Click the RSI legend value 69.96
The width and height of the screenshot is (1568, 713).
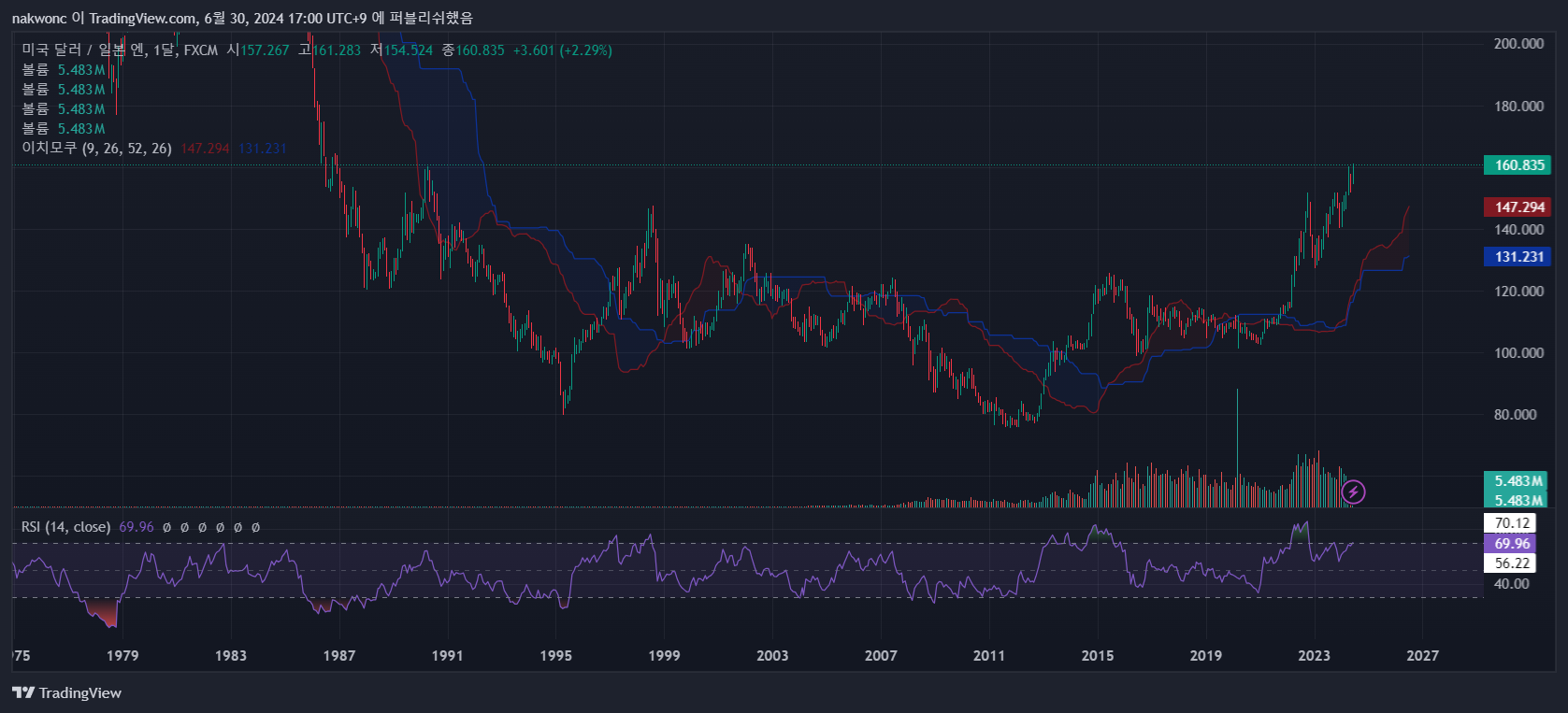pos(137,527)
